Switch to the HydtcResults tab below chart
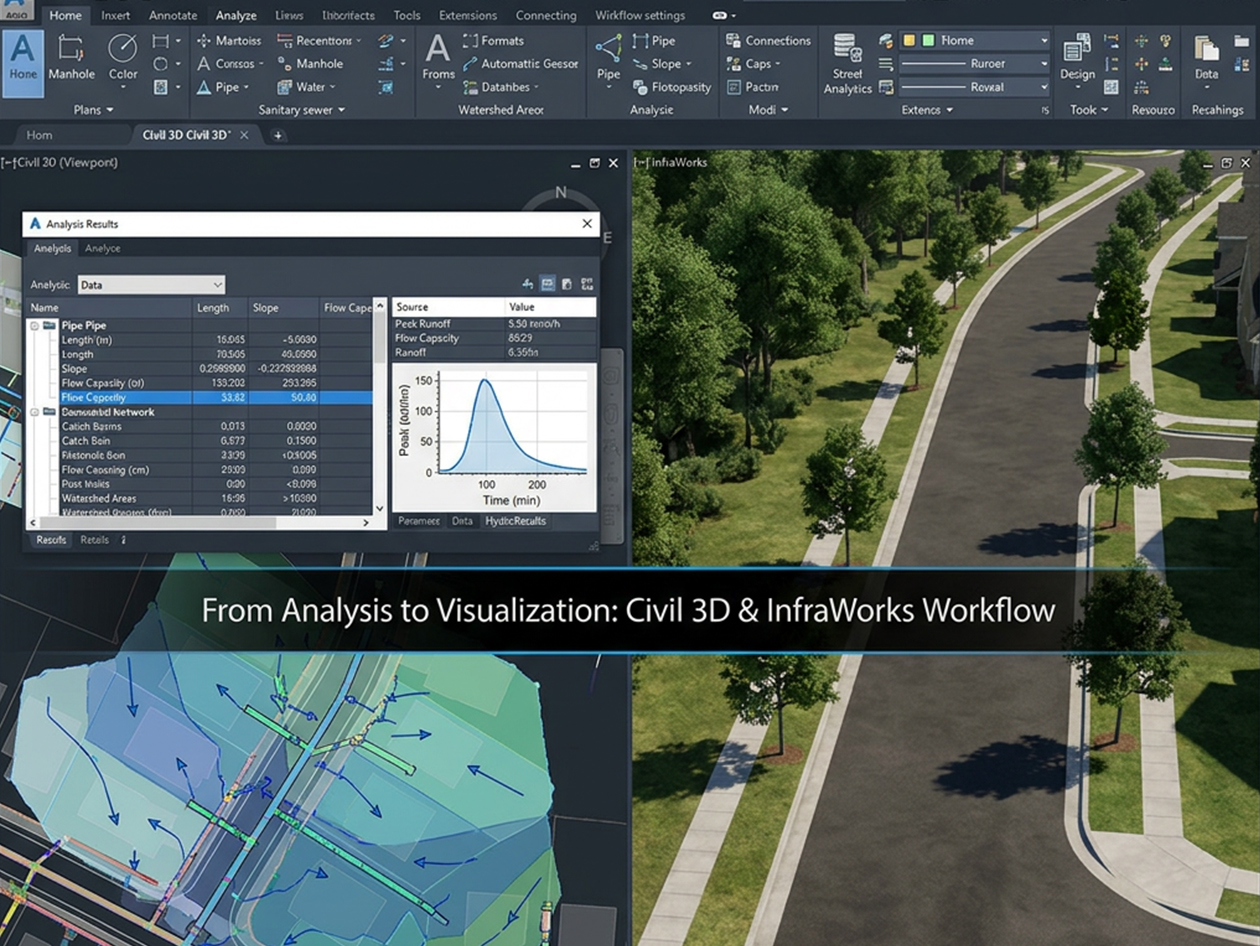This screenshot has height=946, width=1260. (515, 521)
